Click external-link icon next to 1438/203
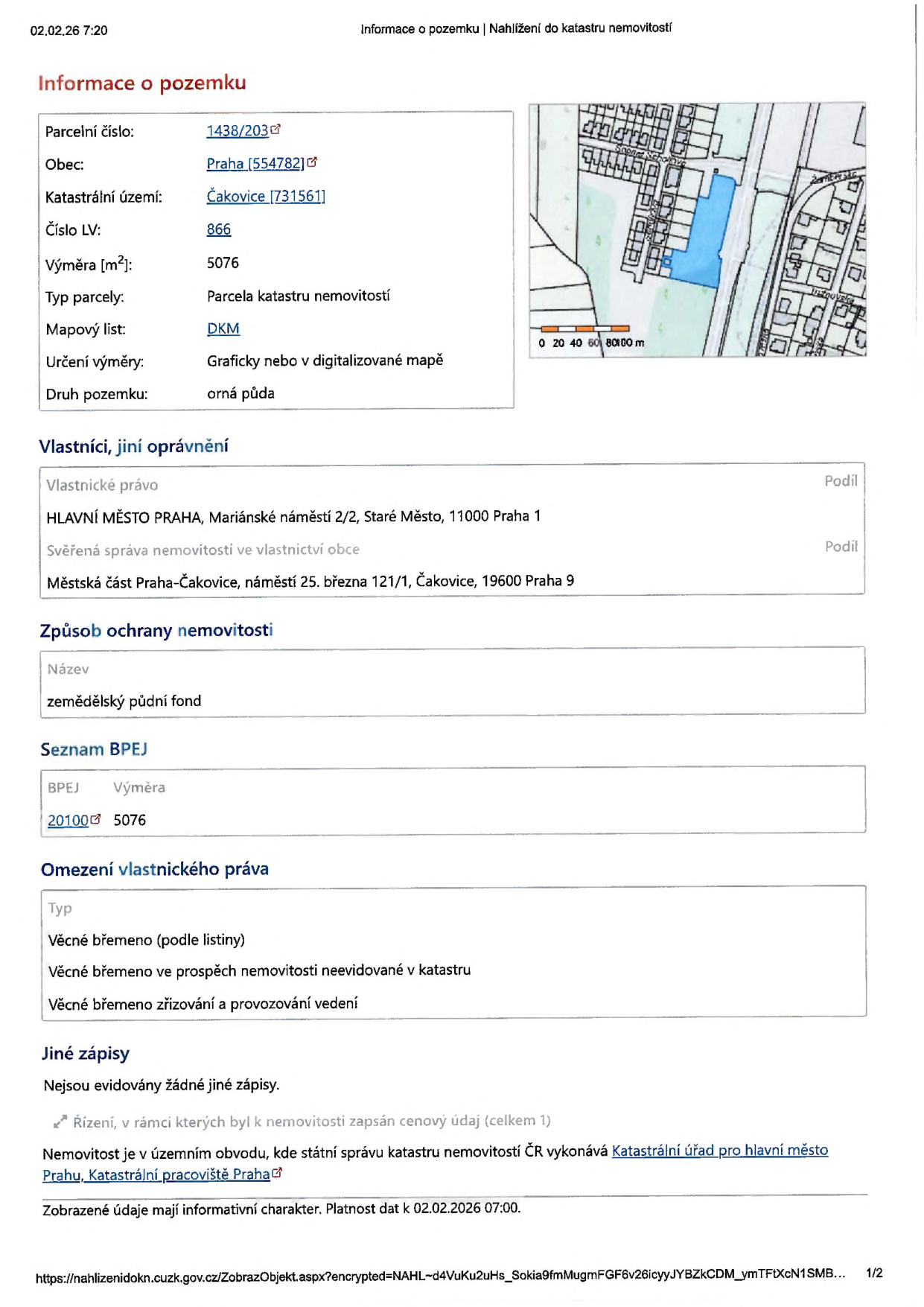The width and height of the screenshot is (924, 1307). 275,129
